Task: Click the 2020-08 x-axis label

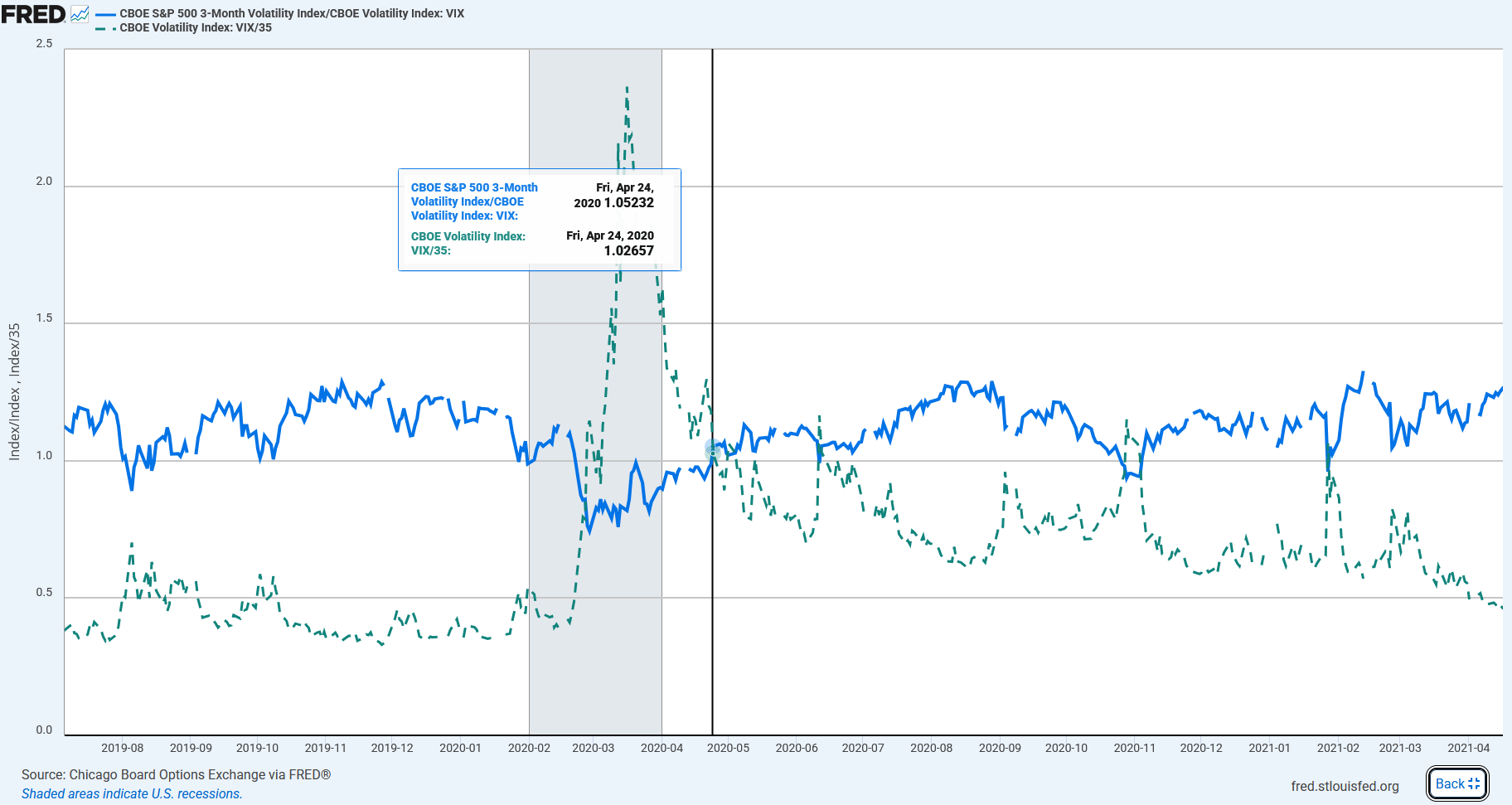Action: [931, 748]
